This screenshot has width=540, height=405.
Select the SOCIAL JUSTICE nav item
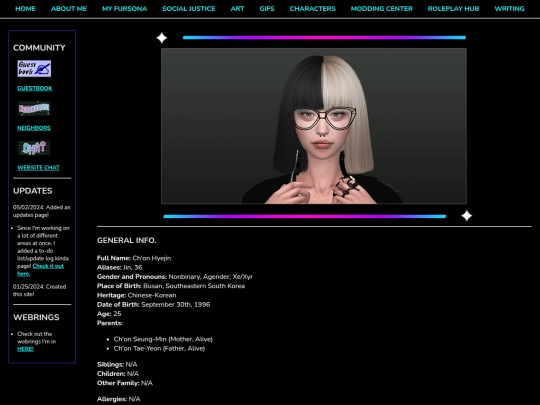(189, 9)
